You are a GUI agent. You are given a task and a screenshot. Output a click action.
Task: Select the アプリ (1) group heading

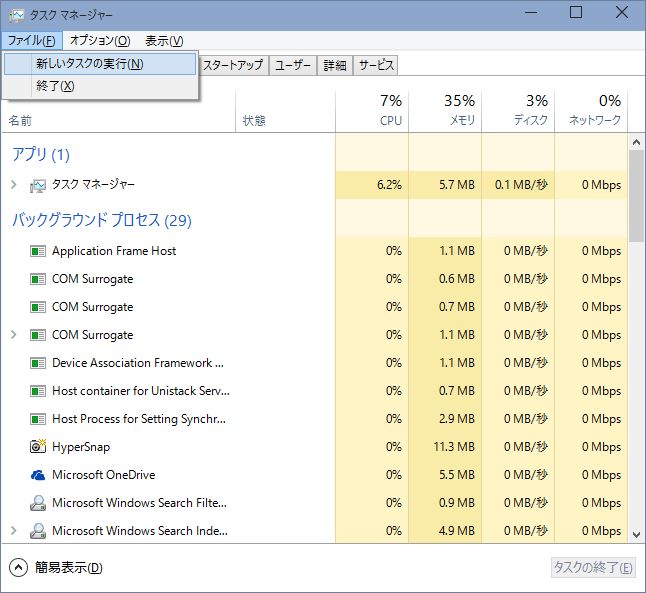[x=41, y=155]
